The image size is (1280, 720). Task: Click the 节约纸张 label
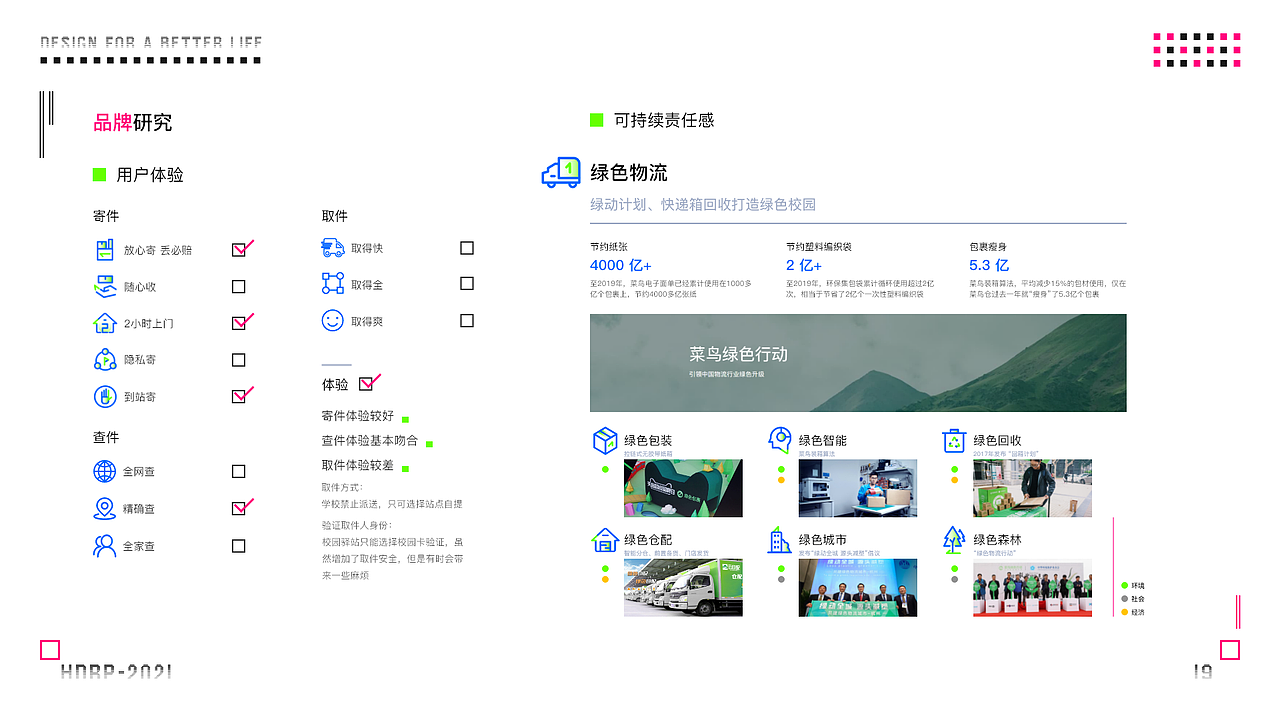[609, 246]
